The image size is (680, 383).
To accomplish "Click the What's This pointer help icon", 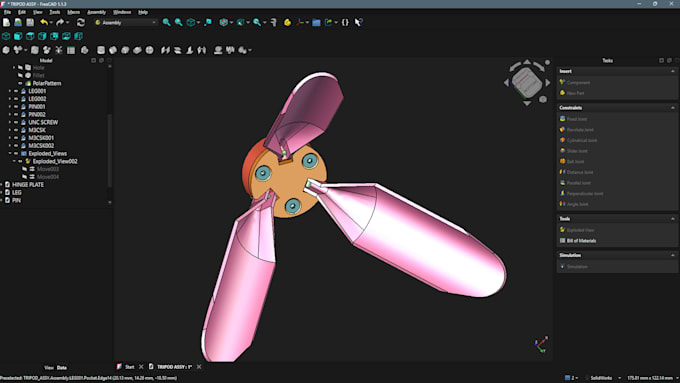I will click(359, 23).
